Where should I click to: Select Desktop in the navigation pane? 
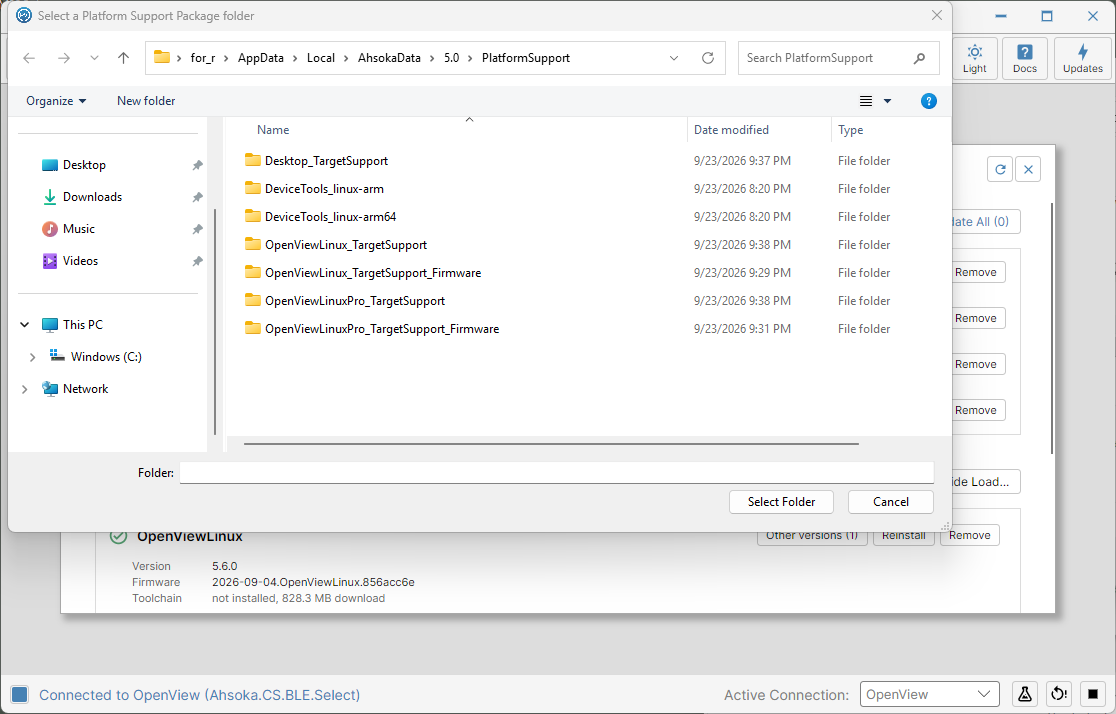84,165
